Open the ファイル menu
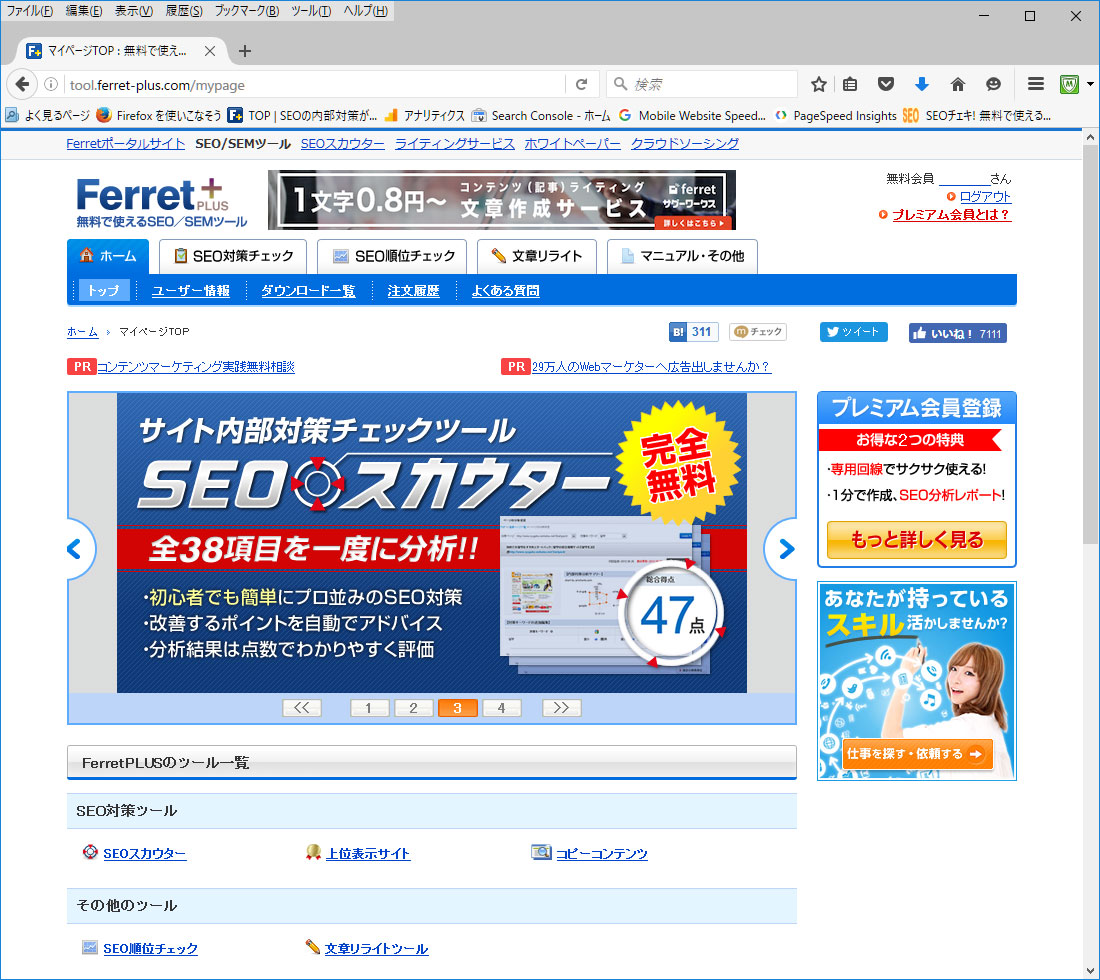Image resolution: width=1100 pixels, height=980 pixels. [29, 11]
